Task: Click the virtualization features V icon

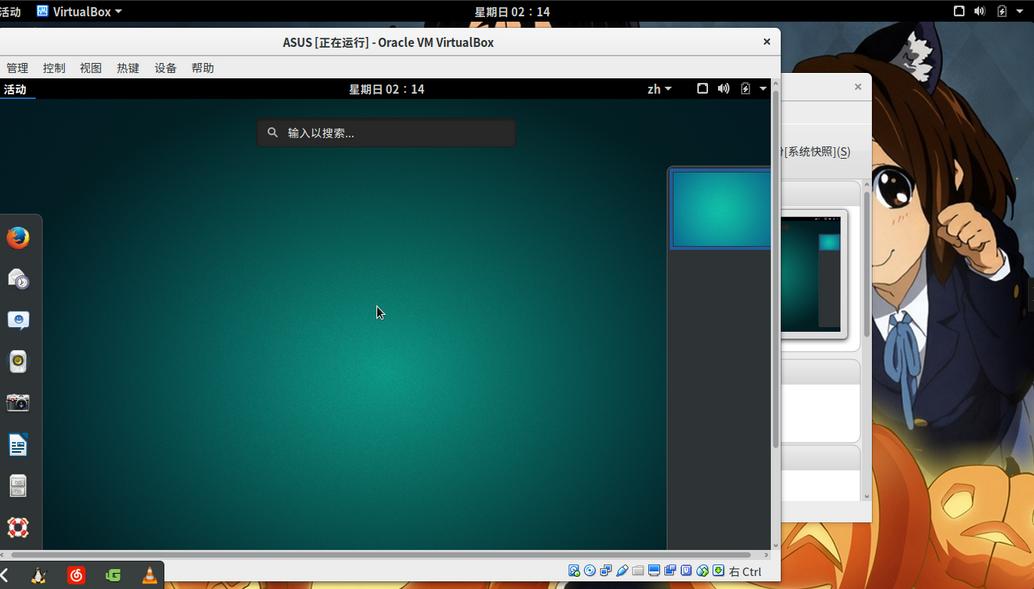Action: click(686, 571)
